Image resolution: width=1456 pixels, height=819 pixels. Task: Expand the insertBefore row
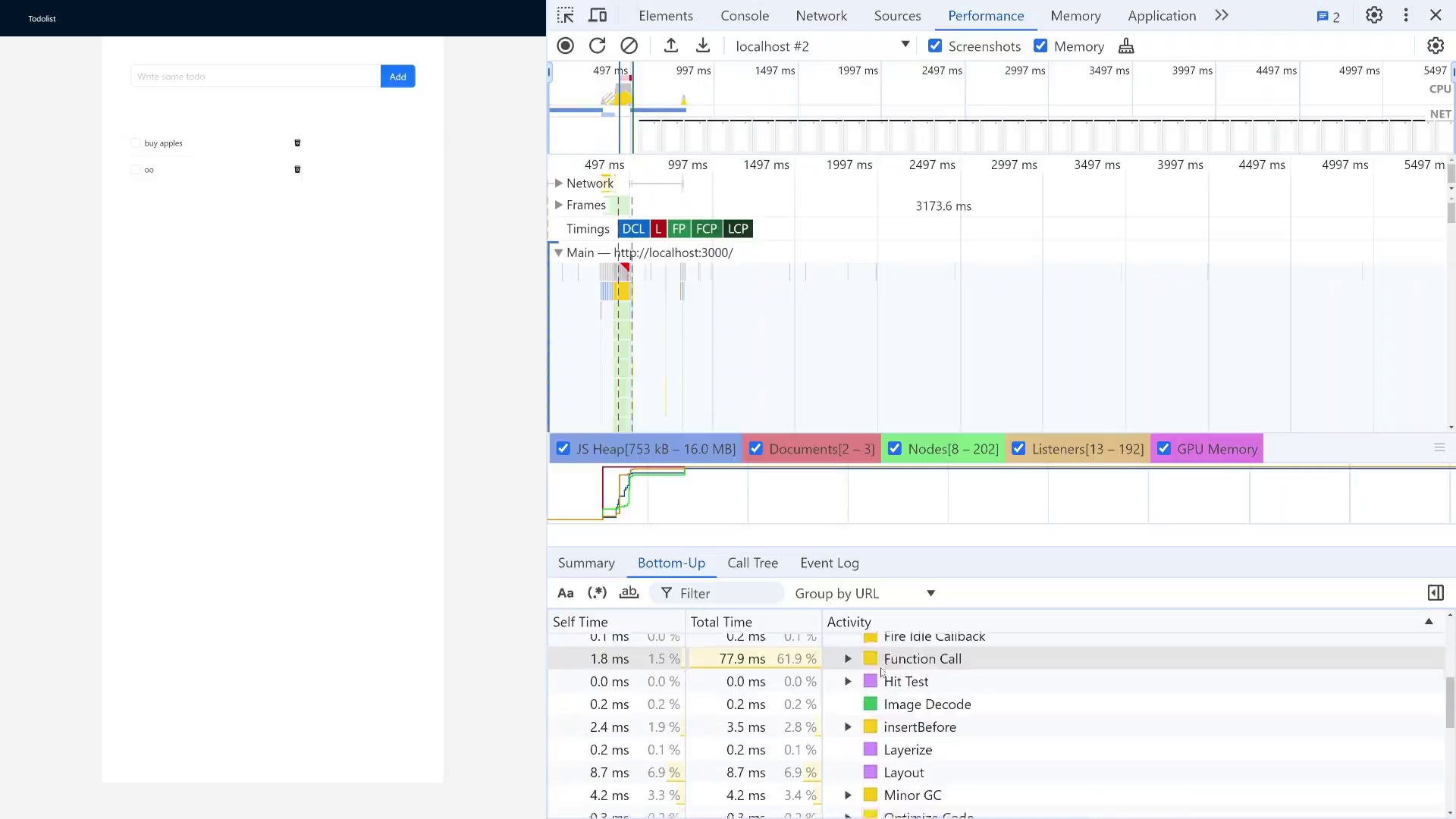tap(848, 727)
